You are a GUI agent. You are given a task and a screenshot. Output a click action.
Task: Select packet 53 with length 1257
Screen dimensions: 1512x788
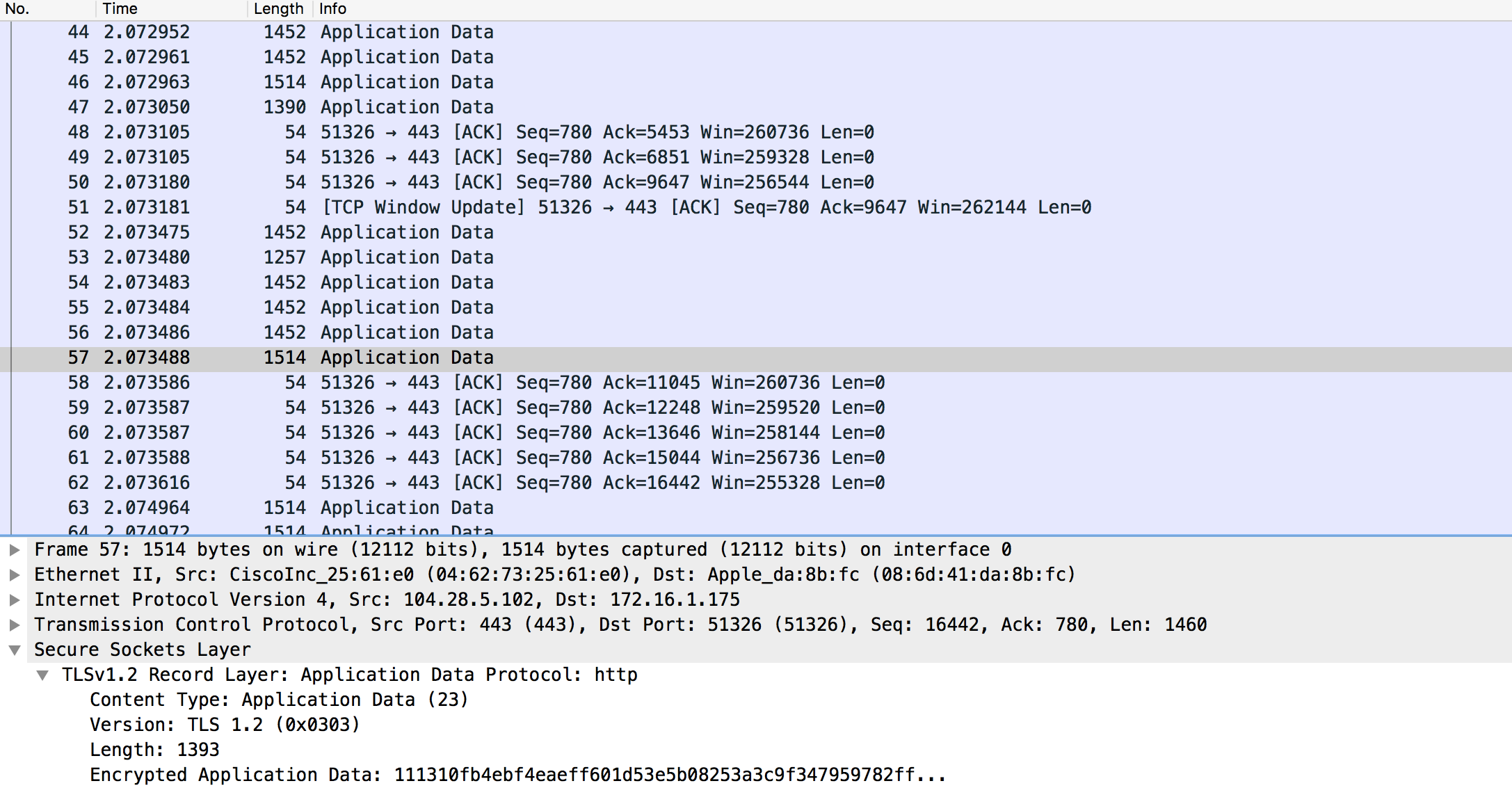[407, 258]
